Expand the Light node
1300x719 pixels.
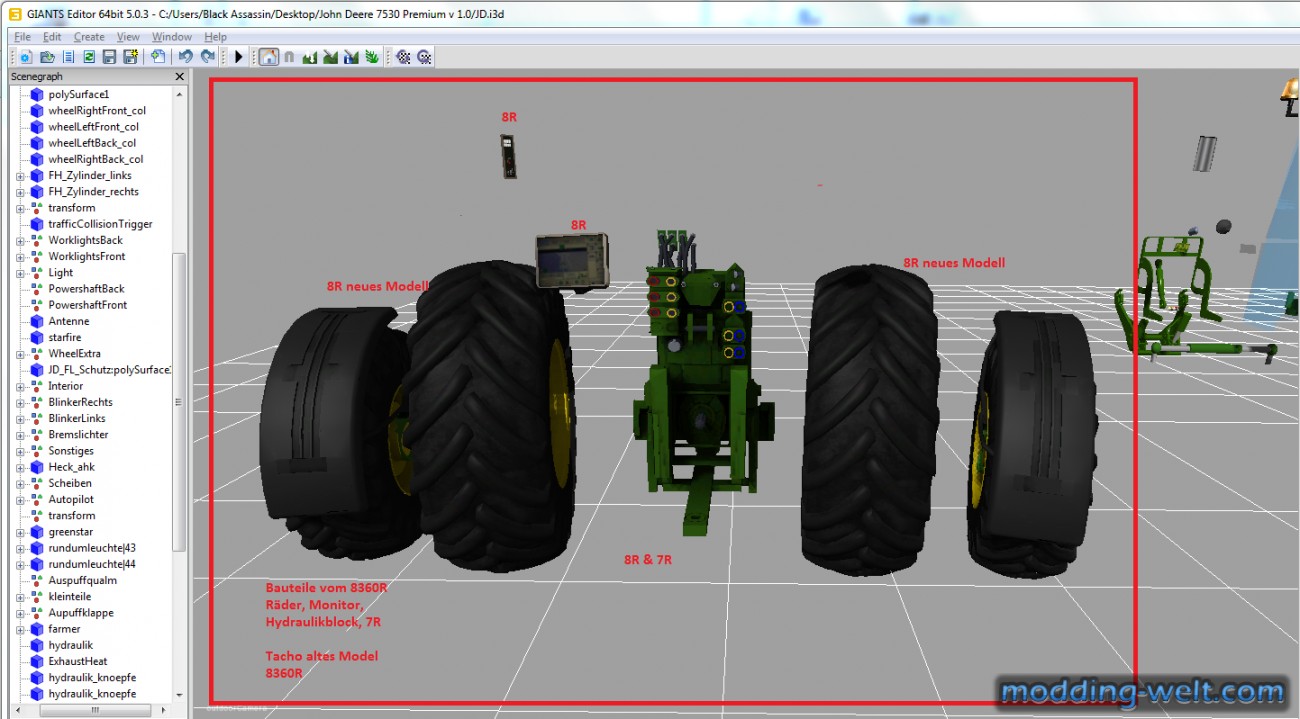(x=20, y=273)
